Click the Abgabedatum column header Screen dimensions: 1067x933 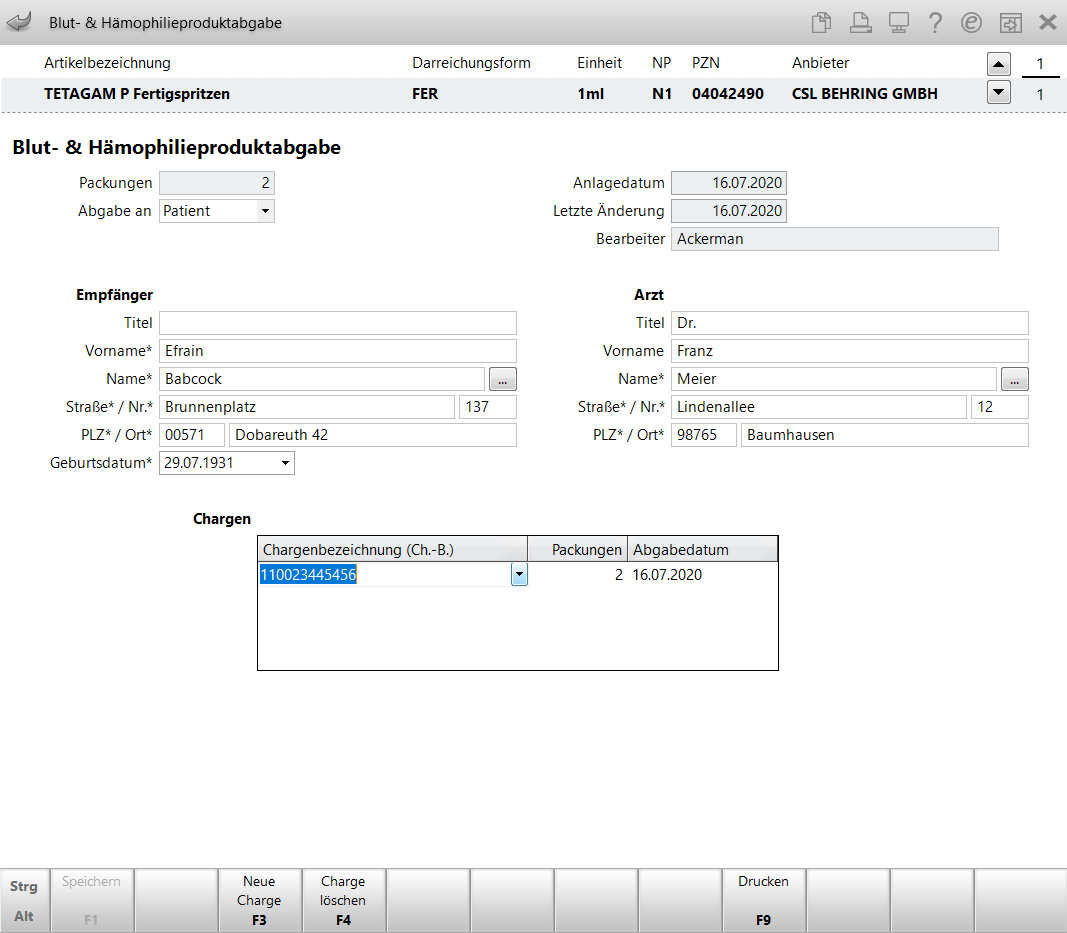(x=703, y=549)
